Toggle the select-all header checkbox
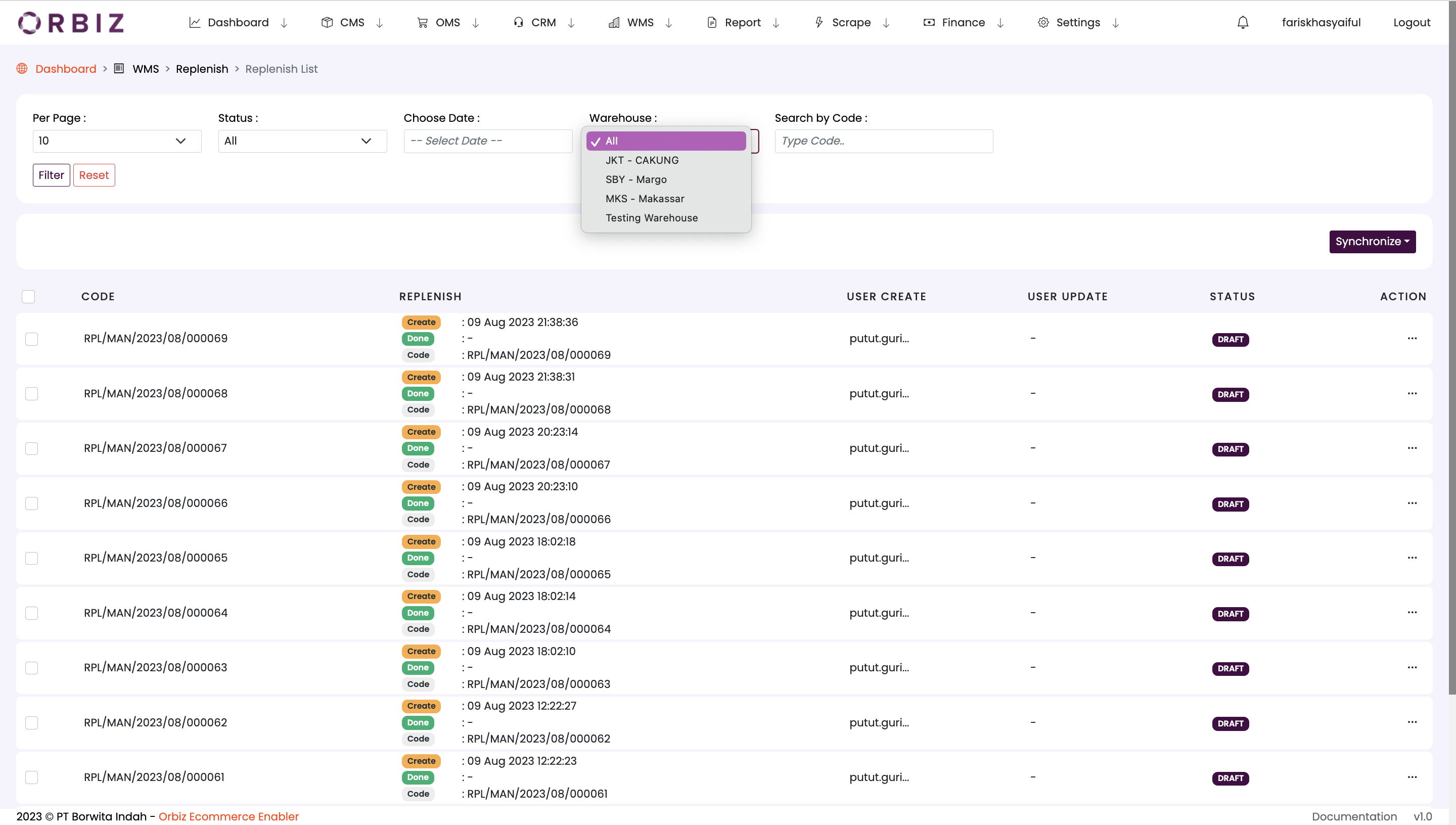 coord(28,296)
